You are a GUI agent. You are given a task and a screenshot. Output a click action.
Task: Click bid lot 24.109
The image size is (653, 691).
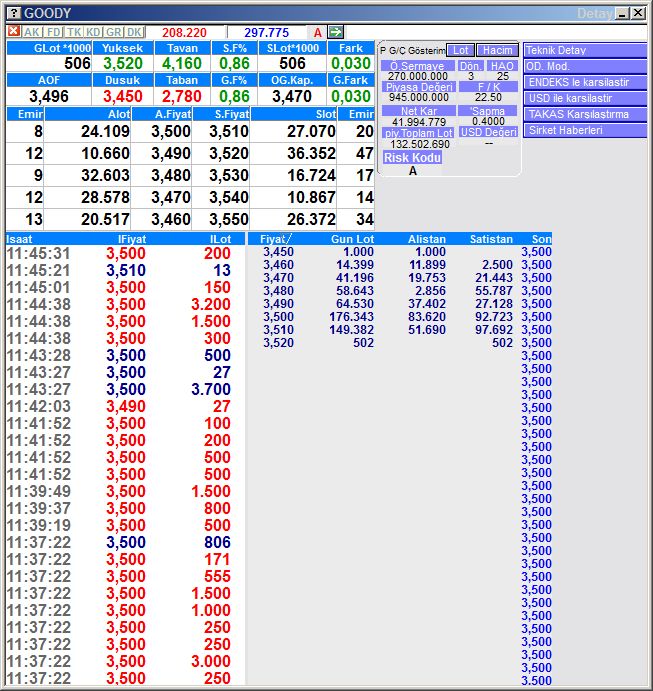pos(105,131)
